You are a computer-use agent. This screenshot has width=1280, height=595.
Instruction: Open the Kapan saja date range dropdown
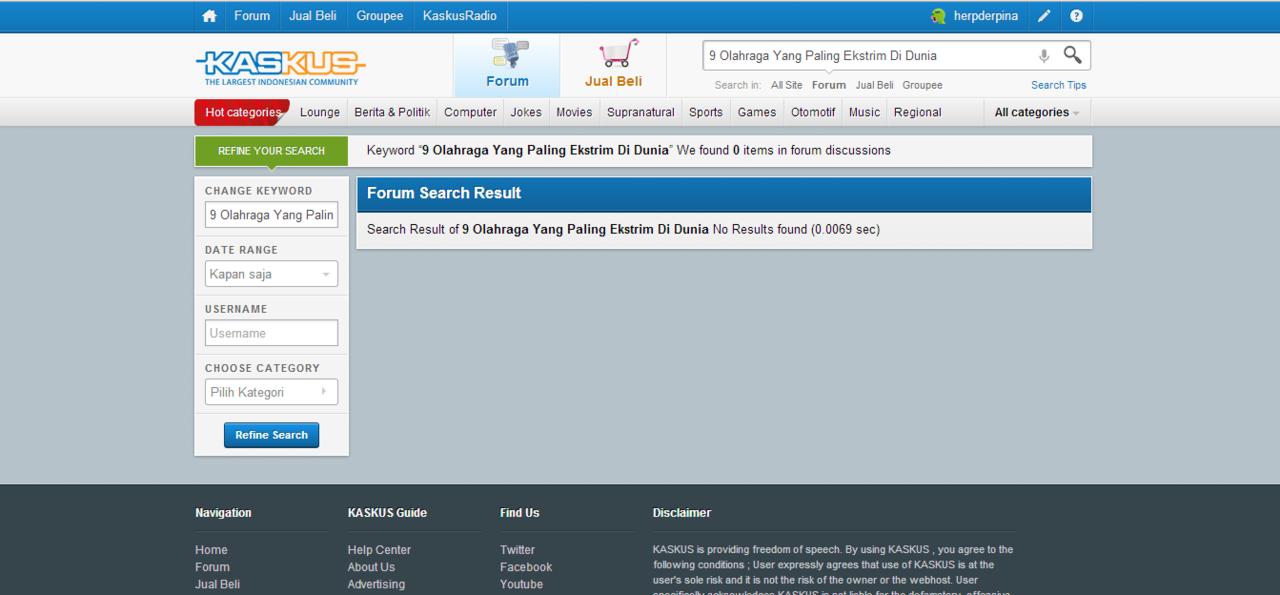click(271, 274)
